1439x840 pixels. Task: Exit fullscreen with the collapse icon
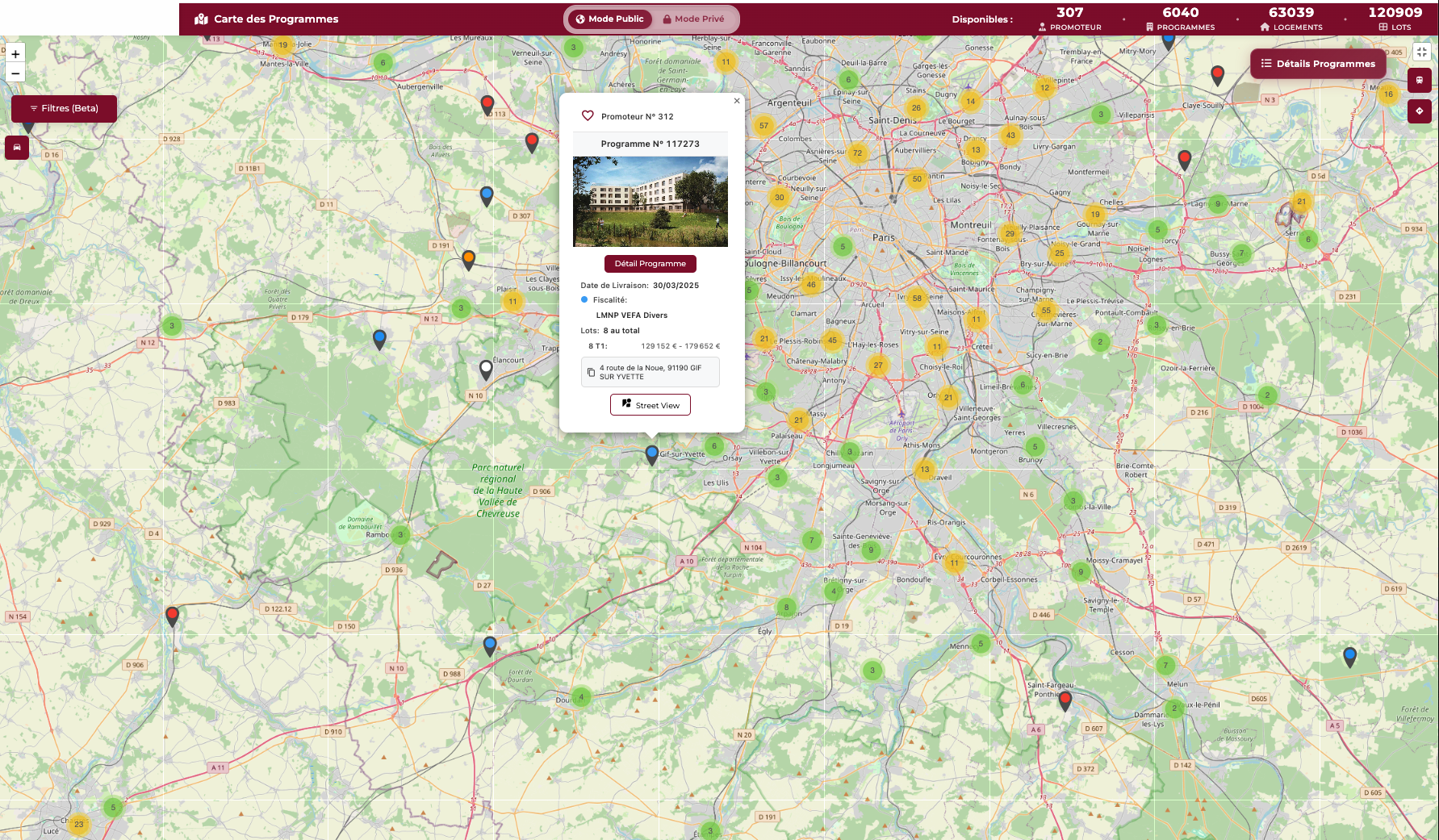1421,52
